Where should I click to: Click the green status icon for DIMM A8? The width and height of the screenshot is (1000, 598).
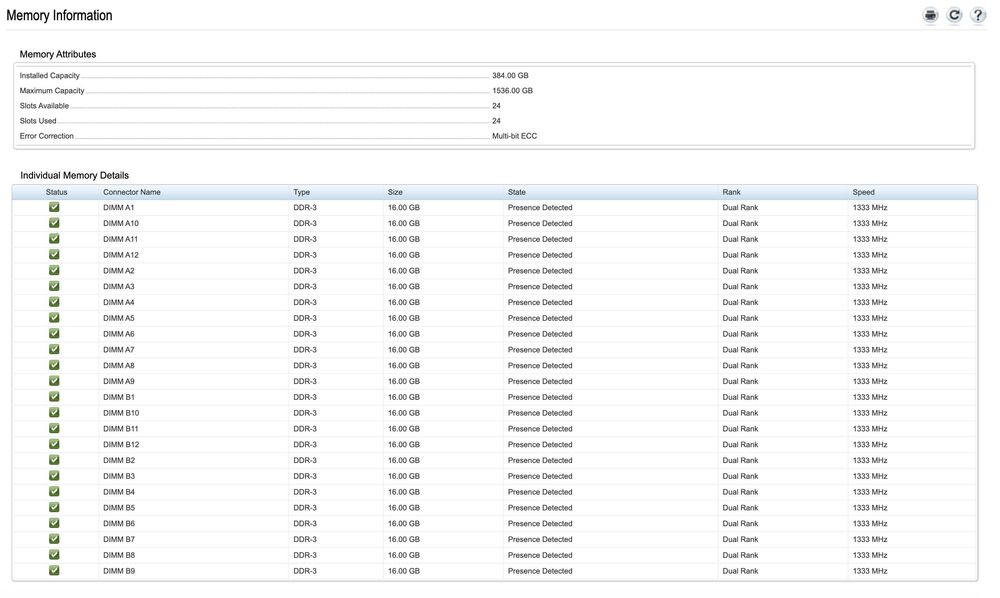(54, 365)
